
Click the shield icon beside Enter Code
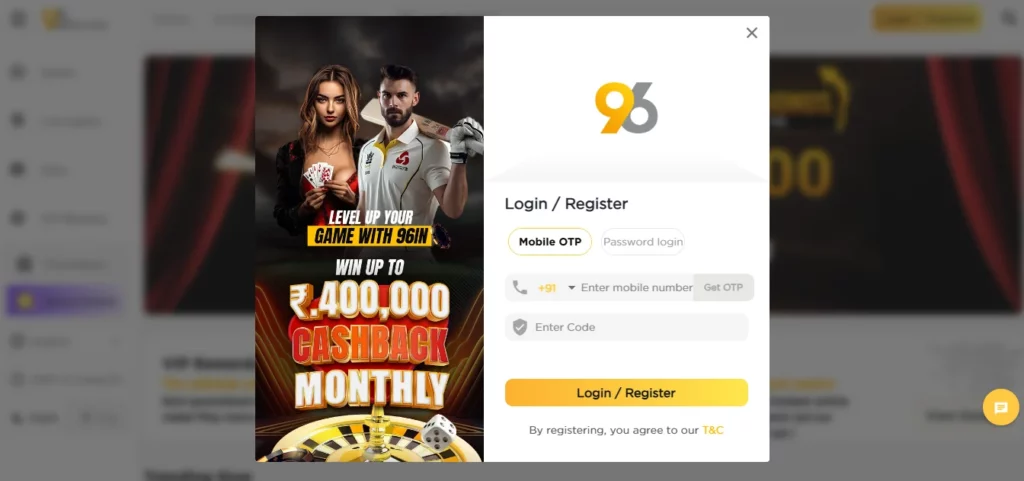pos(520,328)
